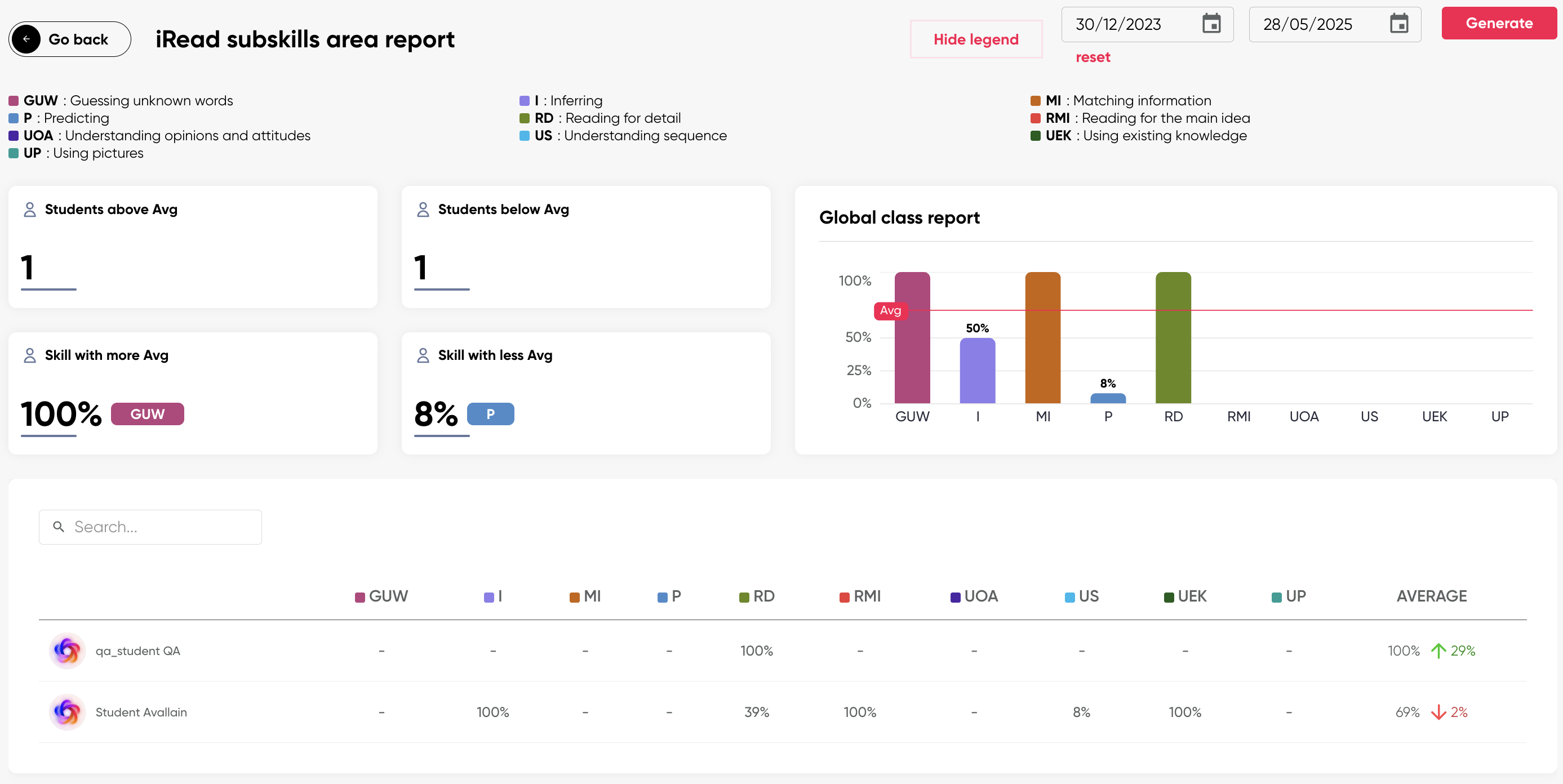Screen dimensions: 1563x784
Task: Click the Skill with less Avg person icon
Action: (x=423, y=355)
